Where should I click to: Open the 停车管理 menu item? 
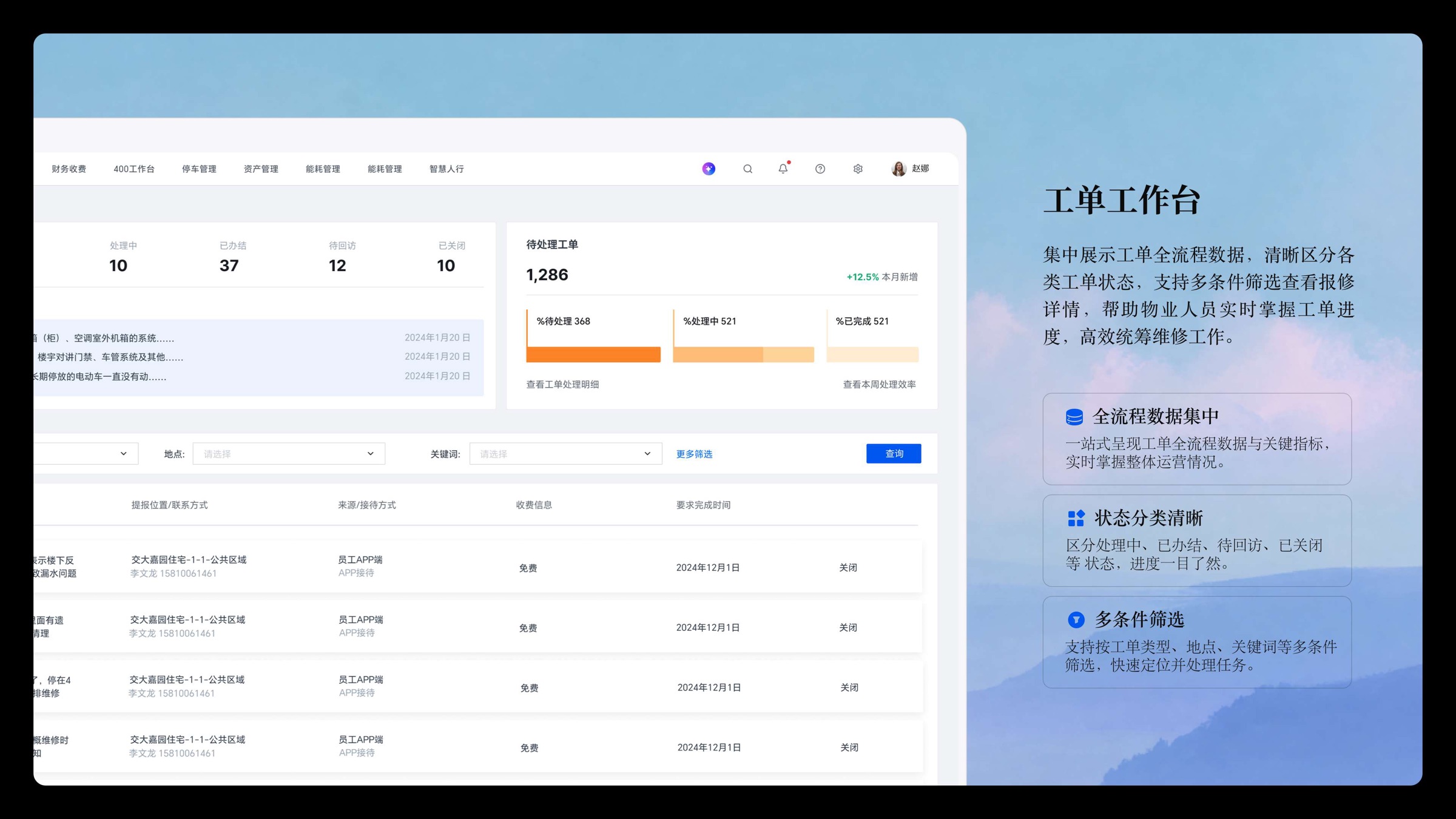[x=199, y=169]
